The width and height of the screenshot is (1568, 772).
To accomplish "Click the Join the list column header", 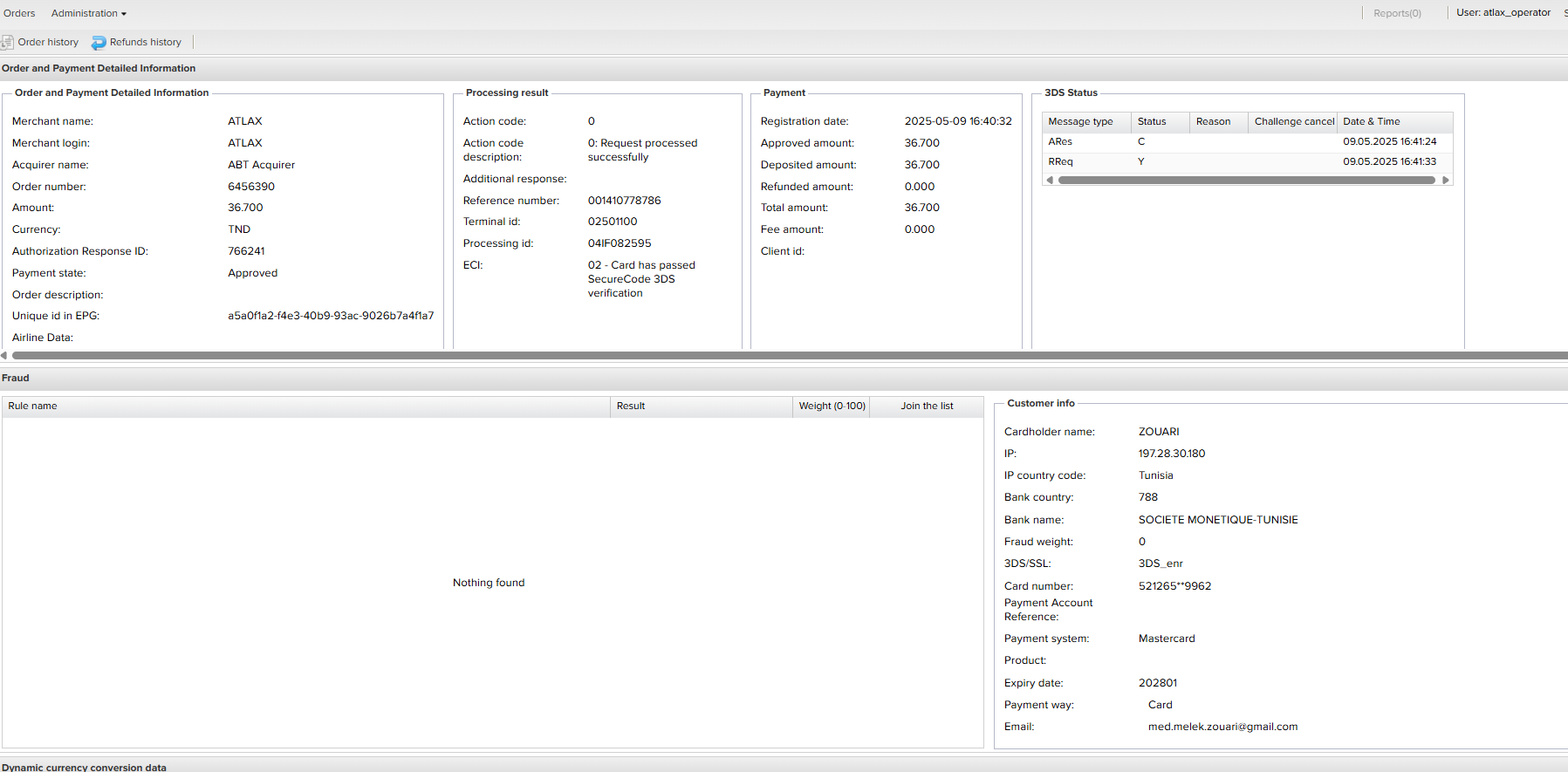I will pos(927,406).
